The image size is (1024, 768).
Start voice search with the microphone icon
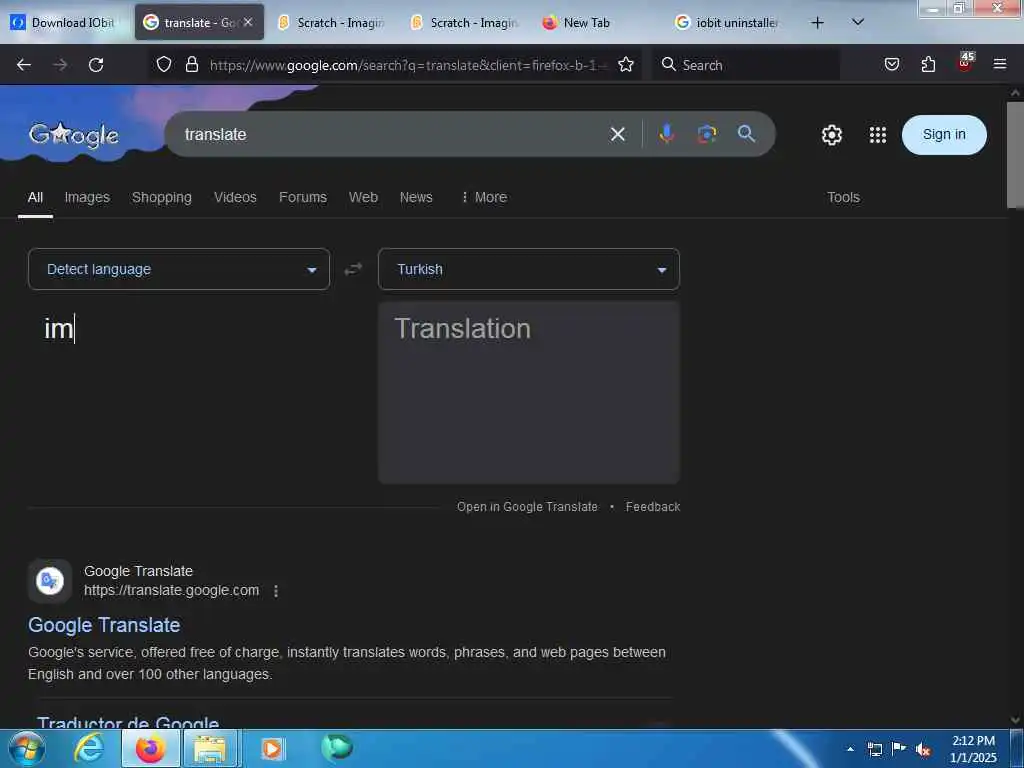click(x=666, y=134)
